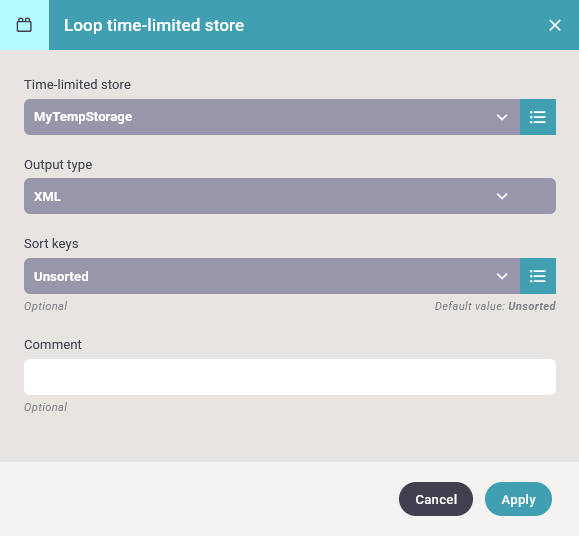
Task: Click the chevron in Output type field
Action: [502, 196]
